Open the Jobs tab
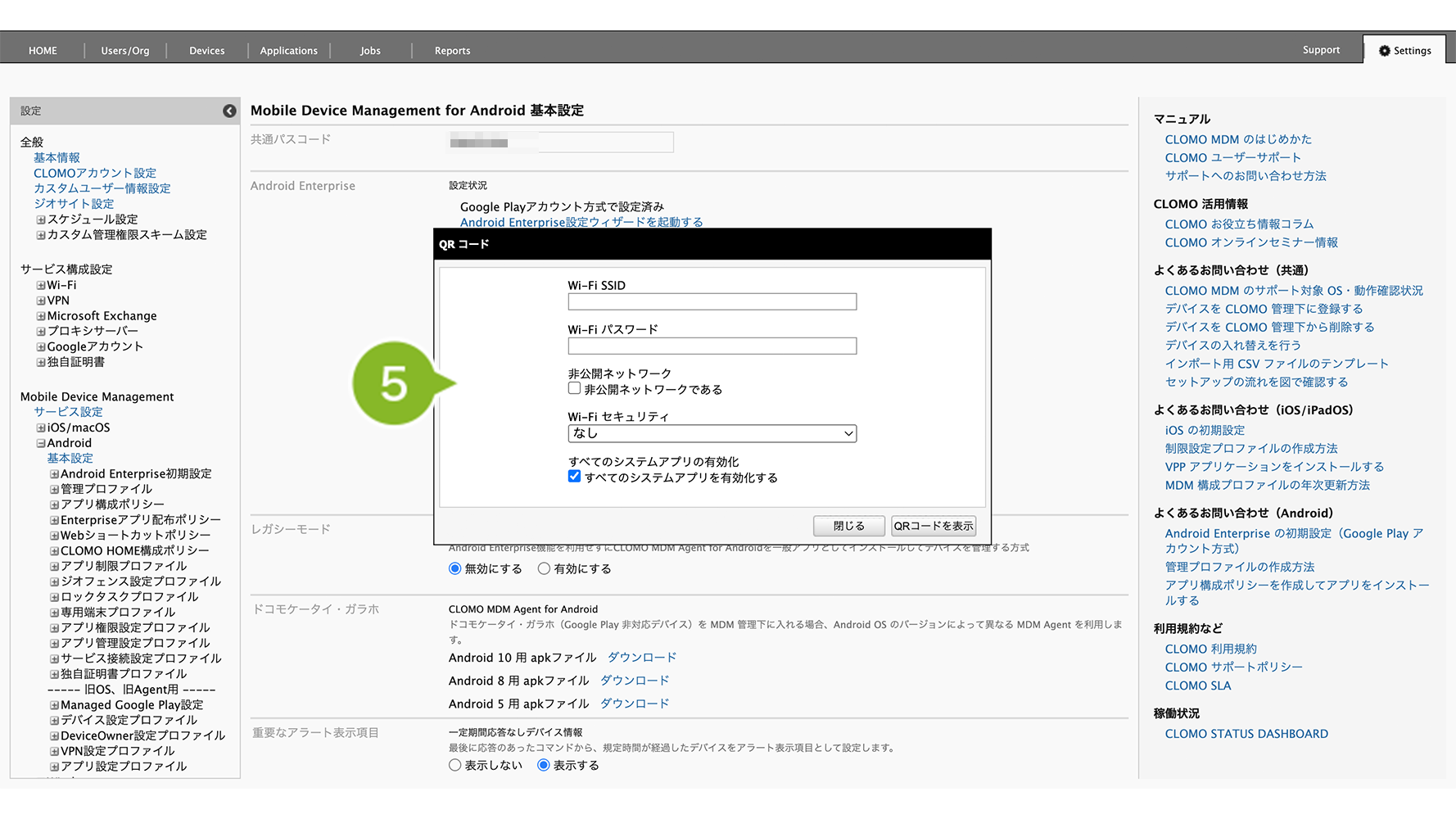Screen dimensions: 1456x819 coord(370,51)
